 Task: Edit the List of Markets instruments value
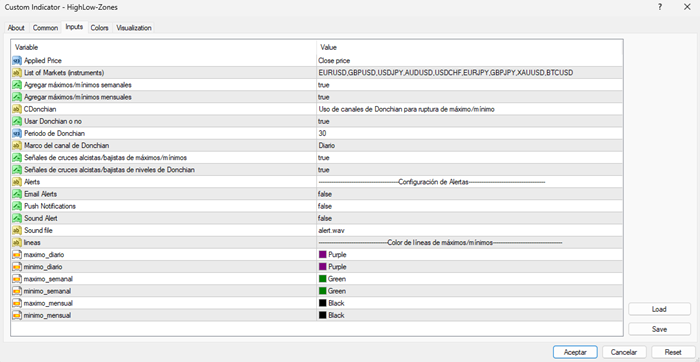click(446, 72)
